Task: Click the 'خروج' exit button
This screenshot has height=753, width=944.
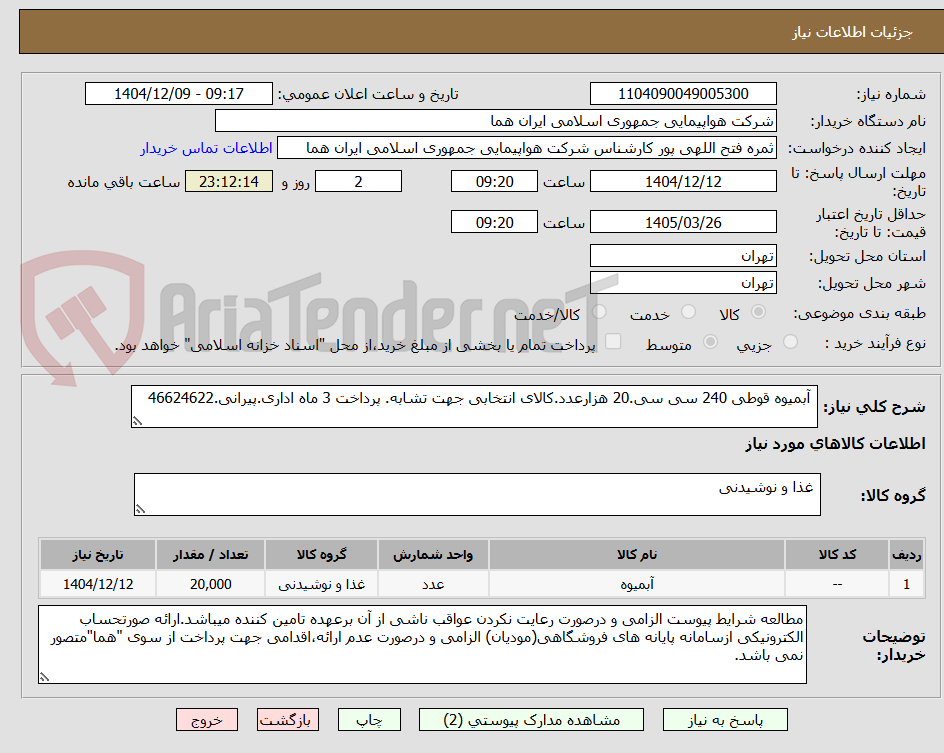Action: 206,720
